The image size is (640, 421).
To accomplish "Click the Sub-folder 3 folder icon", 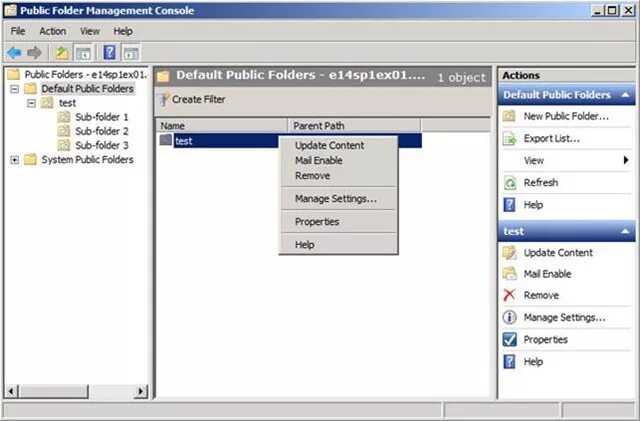I will [x=64, y=145].
